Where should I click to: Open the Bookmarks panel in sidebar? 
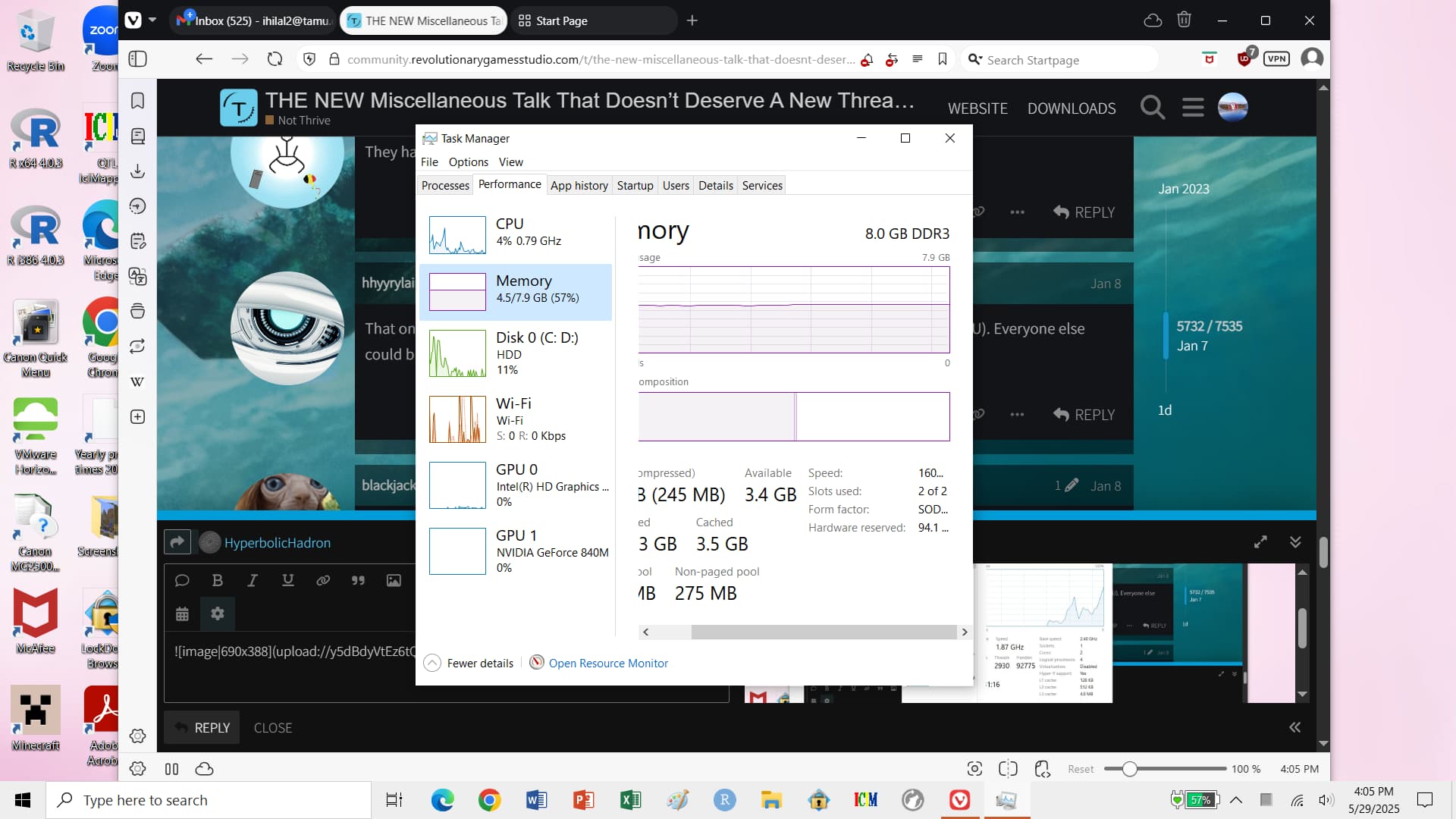click(137, 101)
